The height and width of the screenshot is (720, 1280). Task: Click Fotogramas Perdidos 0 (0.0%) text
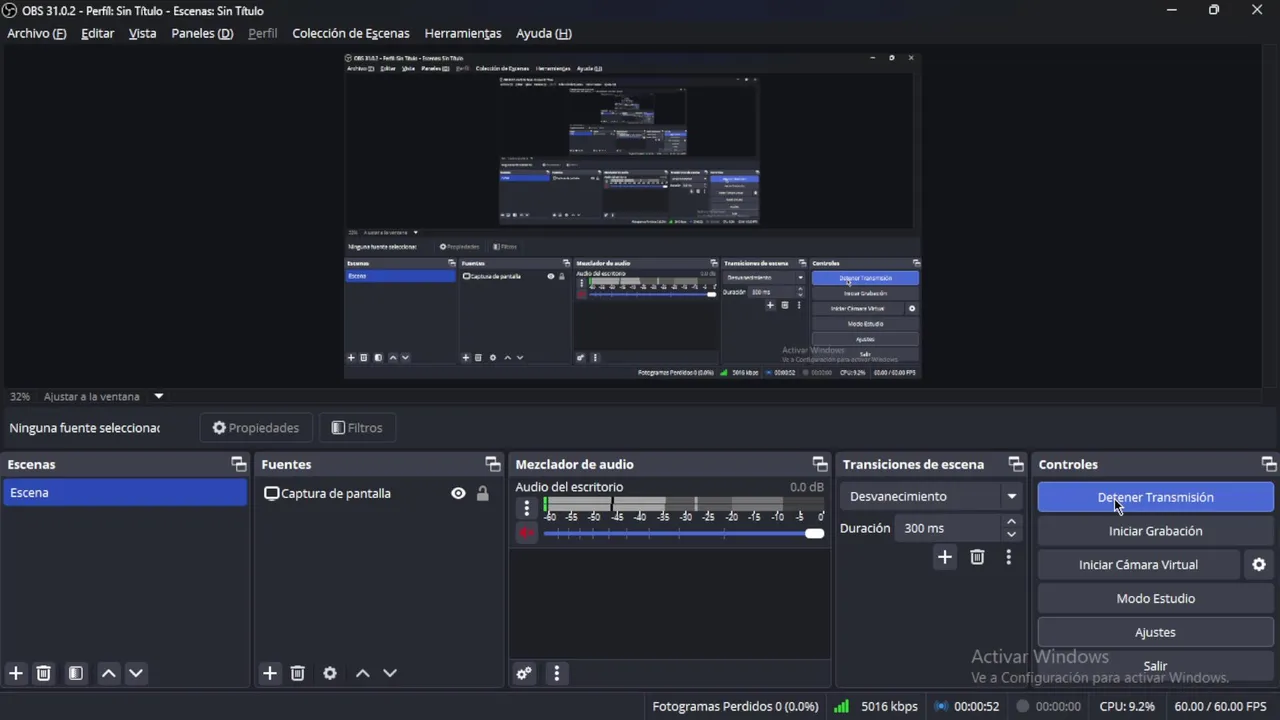(735, 706)
